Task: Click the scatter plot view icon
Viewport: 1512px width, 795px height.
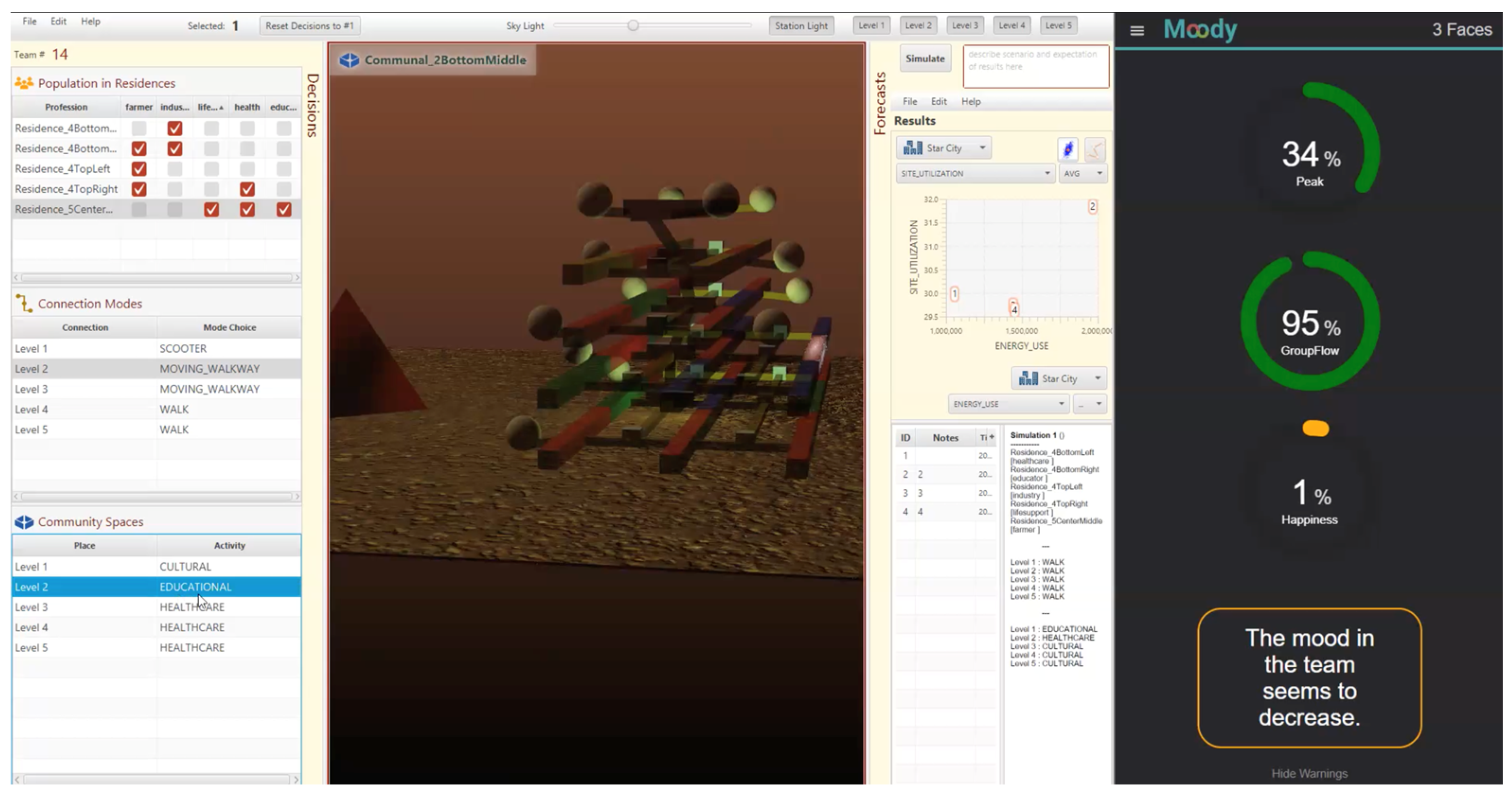Action: tap(1068, 149)
